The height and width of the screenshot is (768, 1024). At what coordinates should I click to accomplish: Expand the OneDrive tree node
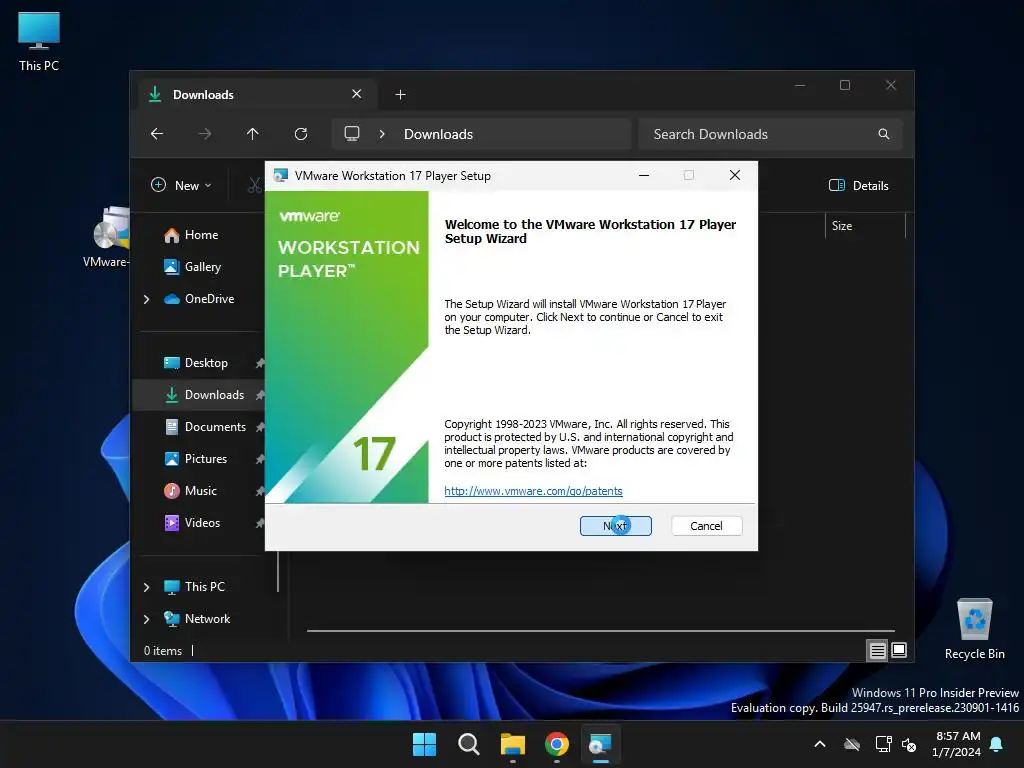[x=147, y=299]
